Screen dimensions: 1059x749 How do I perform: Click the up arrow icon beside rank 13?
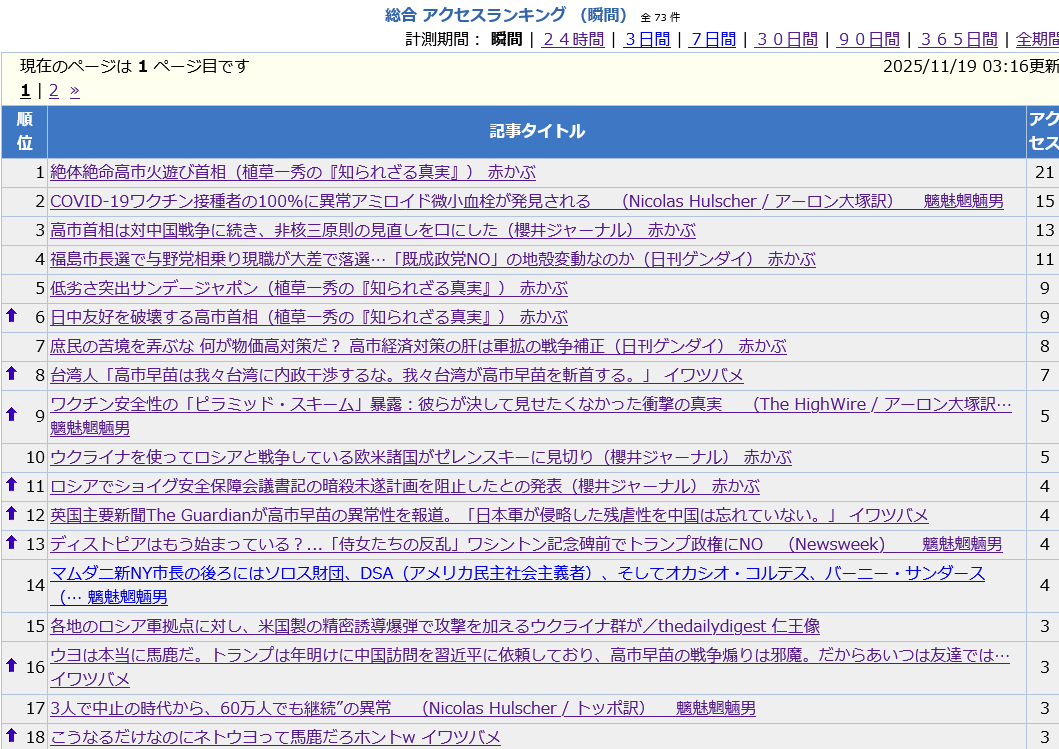12,543
